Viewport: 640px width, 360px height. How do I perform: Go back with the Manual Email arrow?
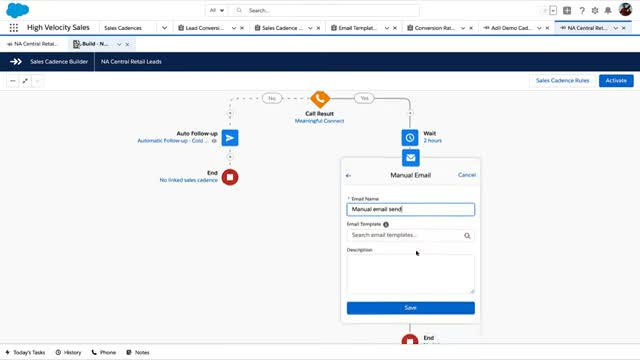point(348,176)
